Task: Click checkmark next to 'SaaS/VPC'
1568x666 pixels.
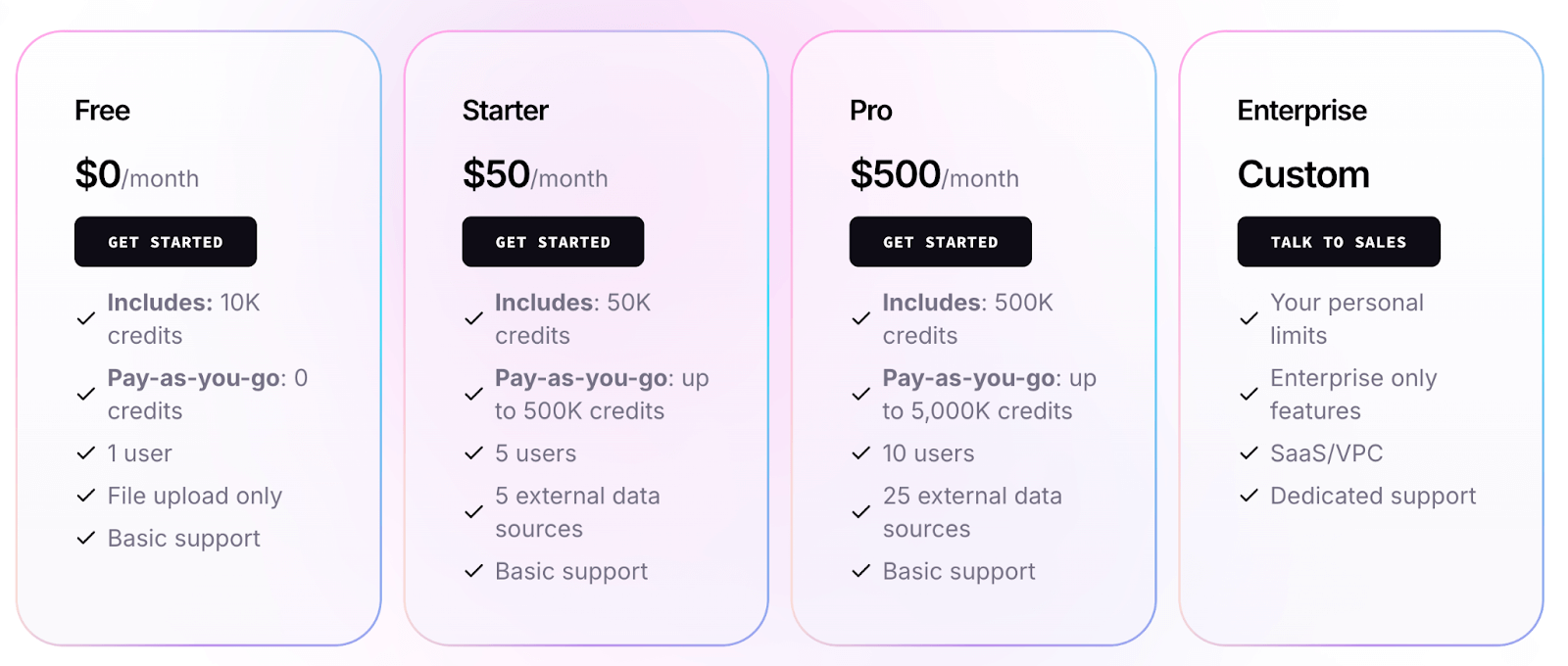Action: click(x=1249, y=453)
